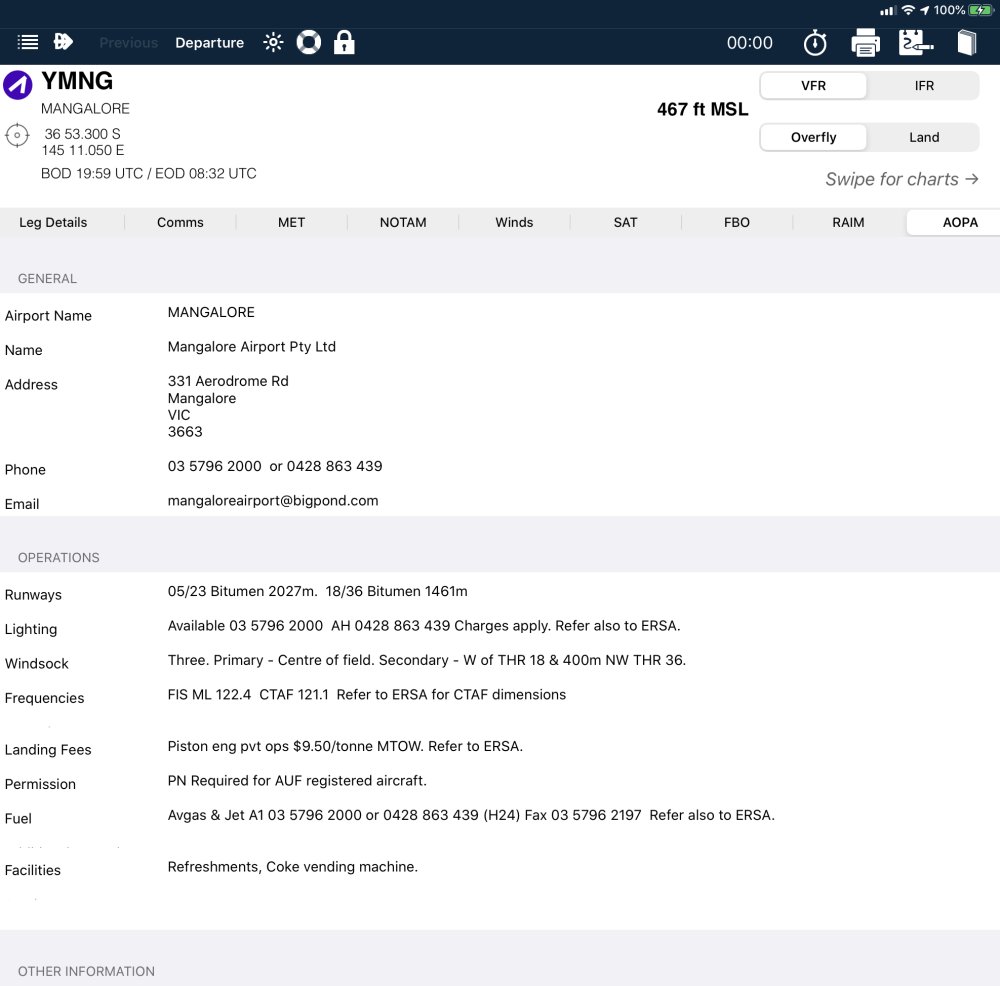This screenshot has width=1000, height=986.
Task: Tap the GENERAL section header
Action: pos(47,279)
